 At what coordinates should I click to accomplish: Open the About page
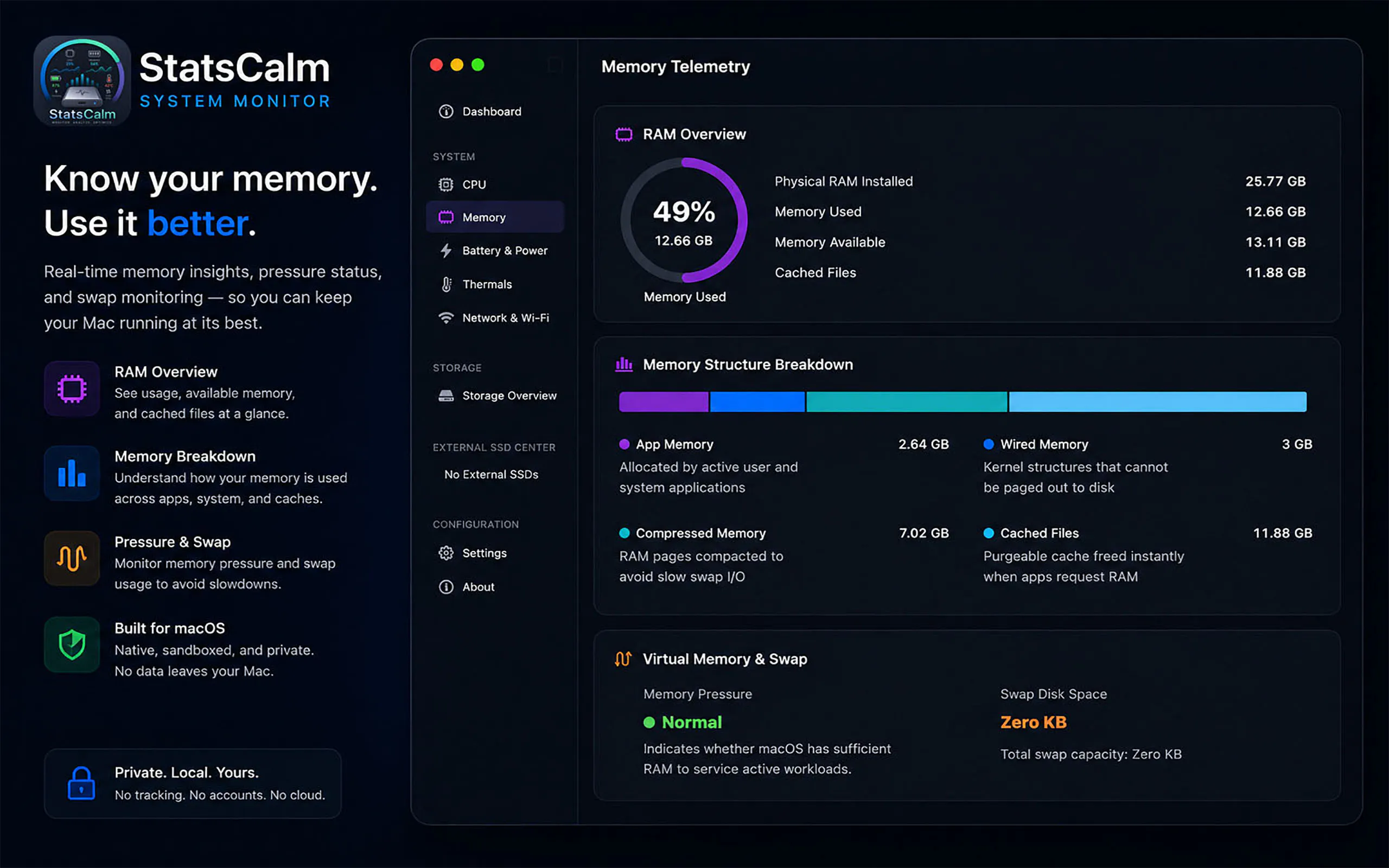[x=495, y=586]
